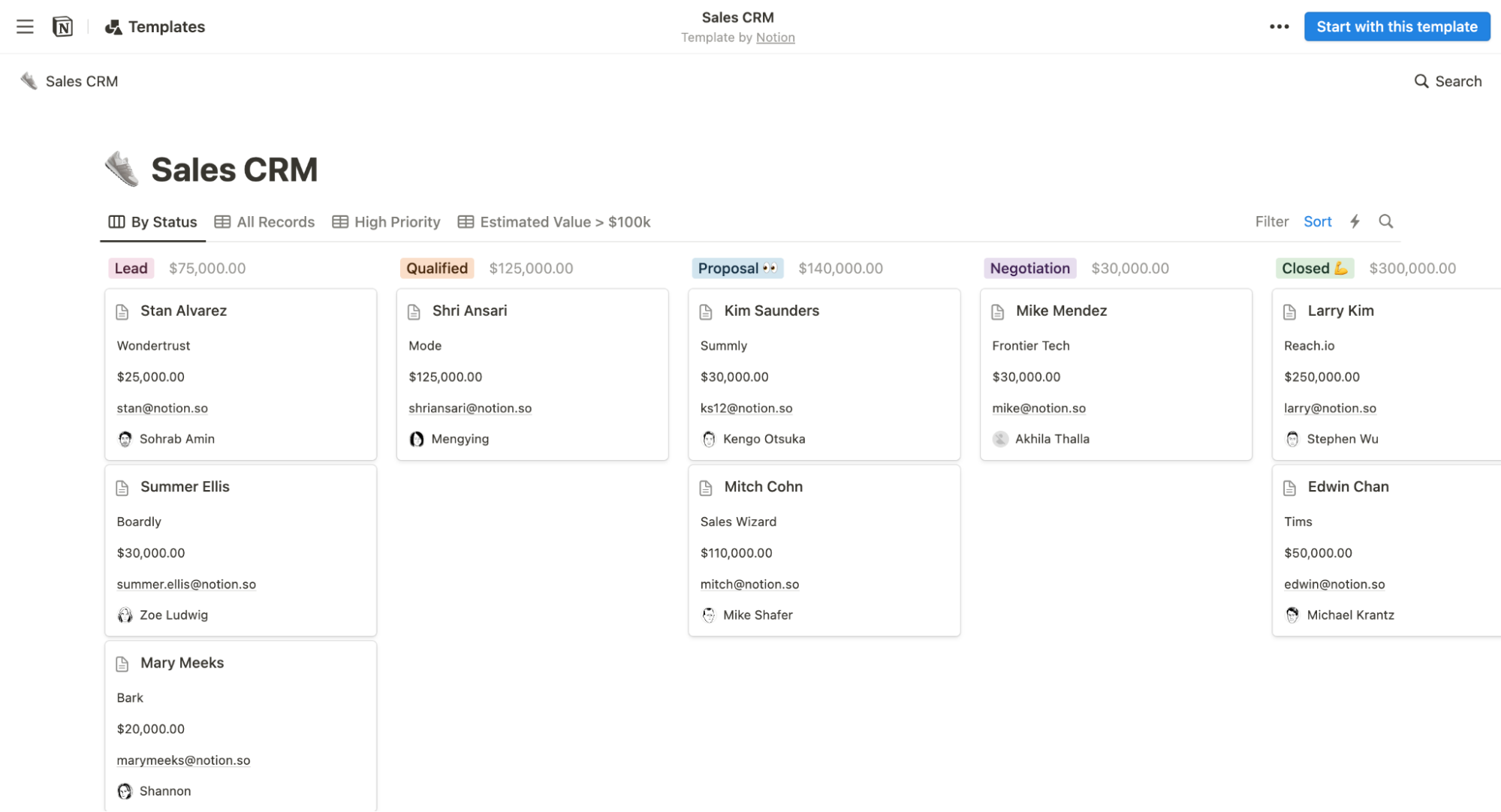Open the Summer Ellis card title
The height and width of the screenshot is (812, 1501).
[x=185, y=487]
